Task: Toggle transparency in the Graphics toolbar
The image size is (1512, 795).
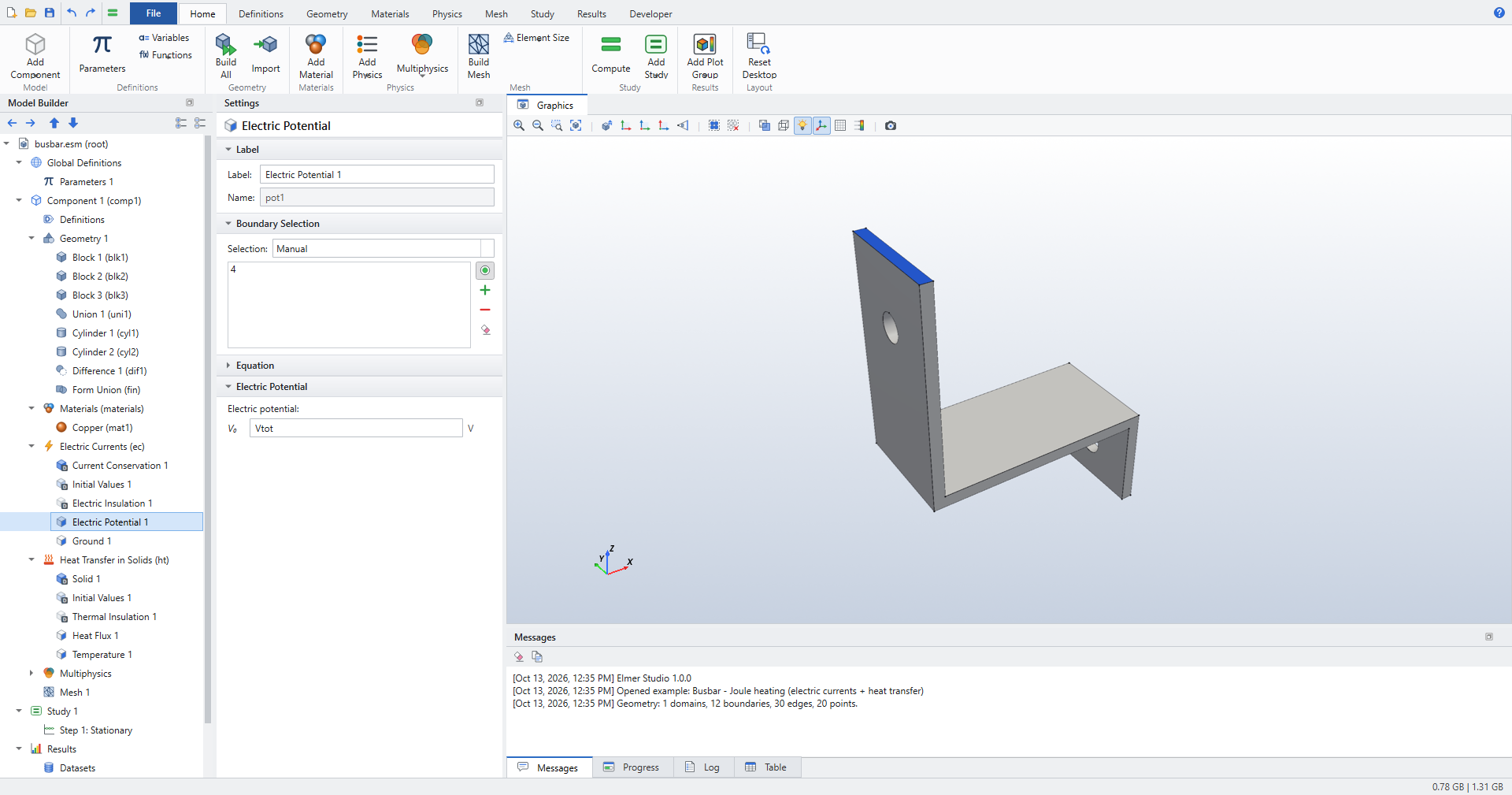Action: 765,125
